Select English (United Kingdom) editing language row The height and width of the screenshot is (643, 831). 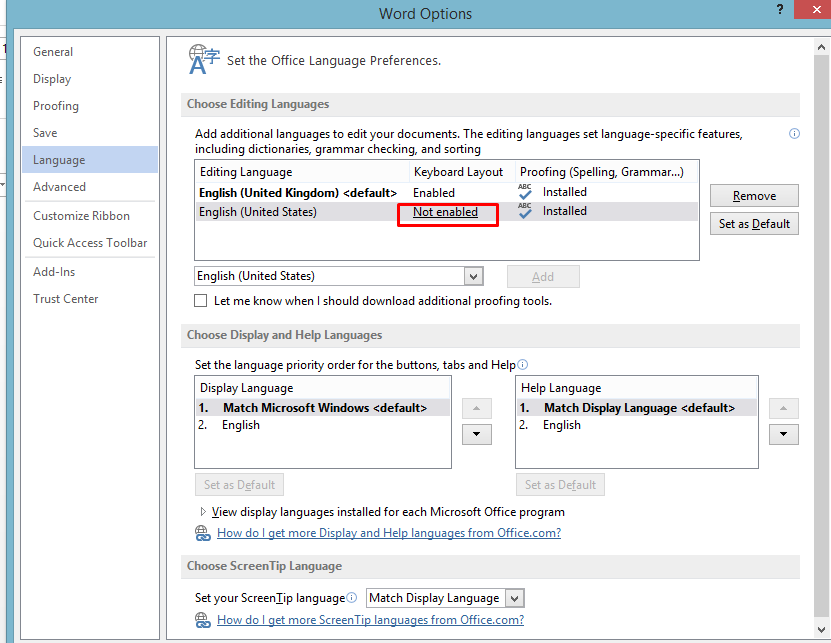tap(447, 192)
